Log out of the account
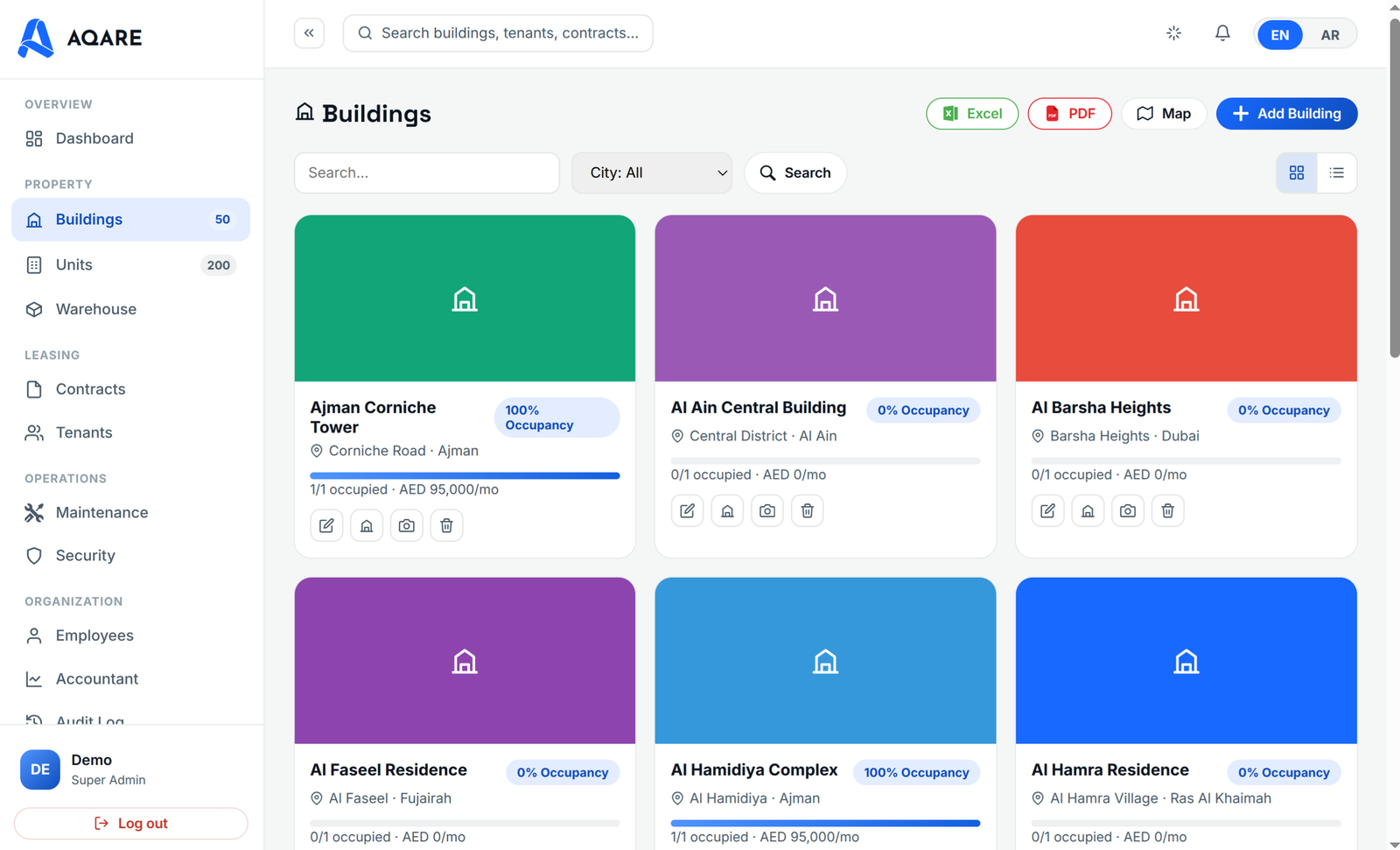1400x850 pixels. pos(131,824)
